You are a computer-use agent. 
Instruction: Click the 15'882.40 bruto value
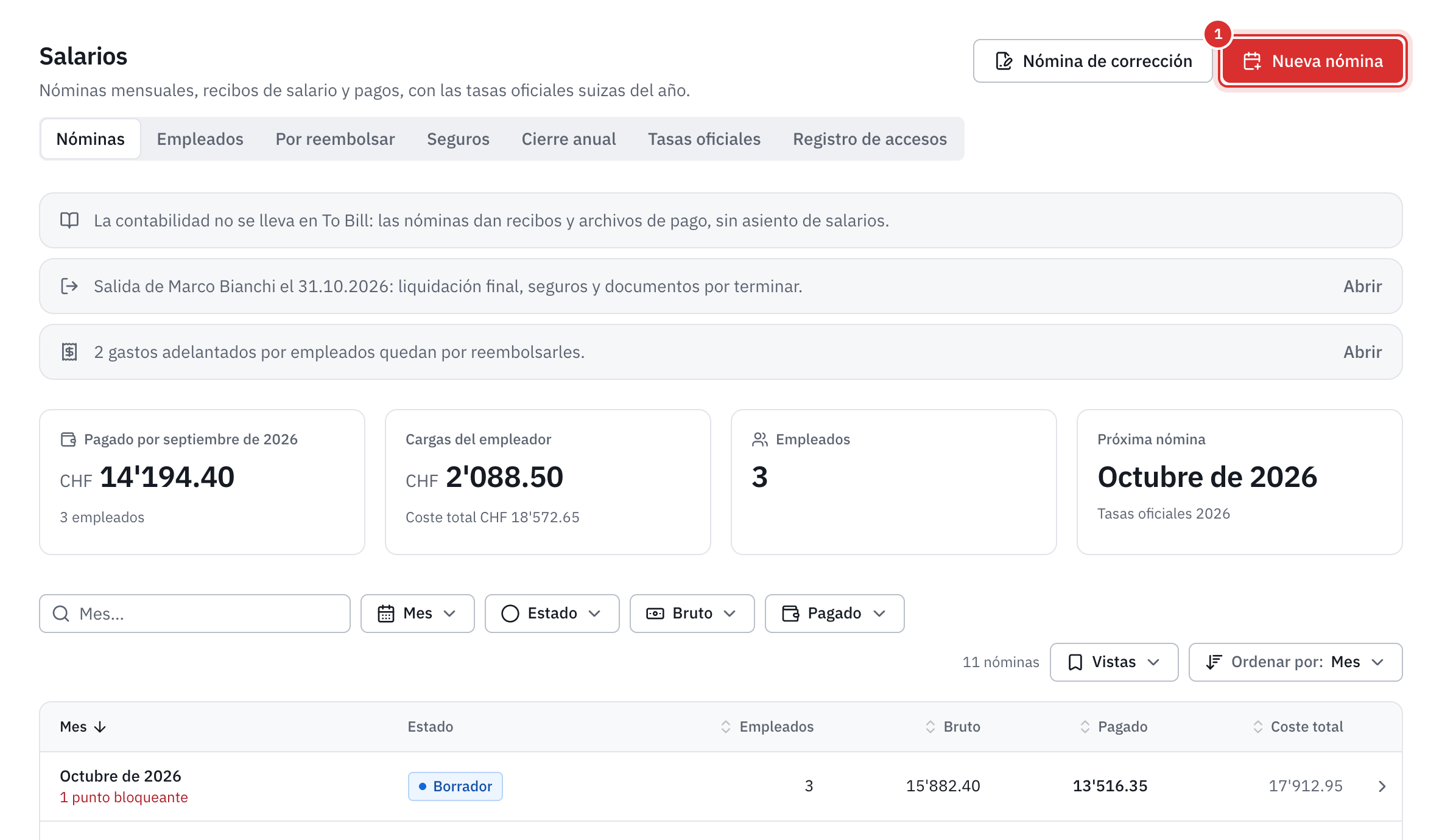[943, 786]
